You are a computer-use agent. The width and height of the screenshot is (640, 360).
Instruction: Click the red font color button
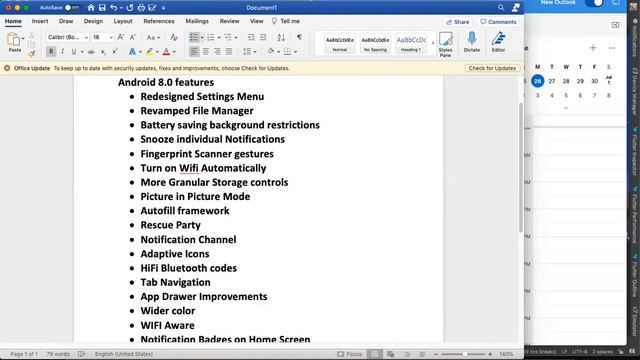166,52
